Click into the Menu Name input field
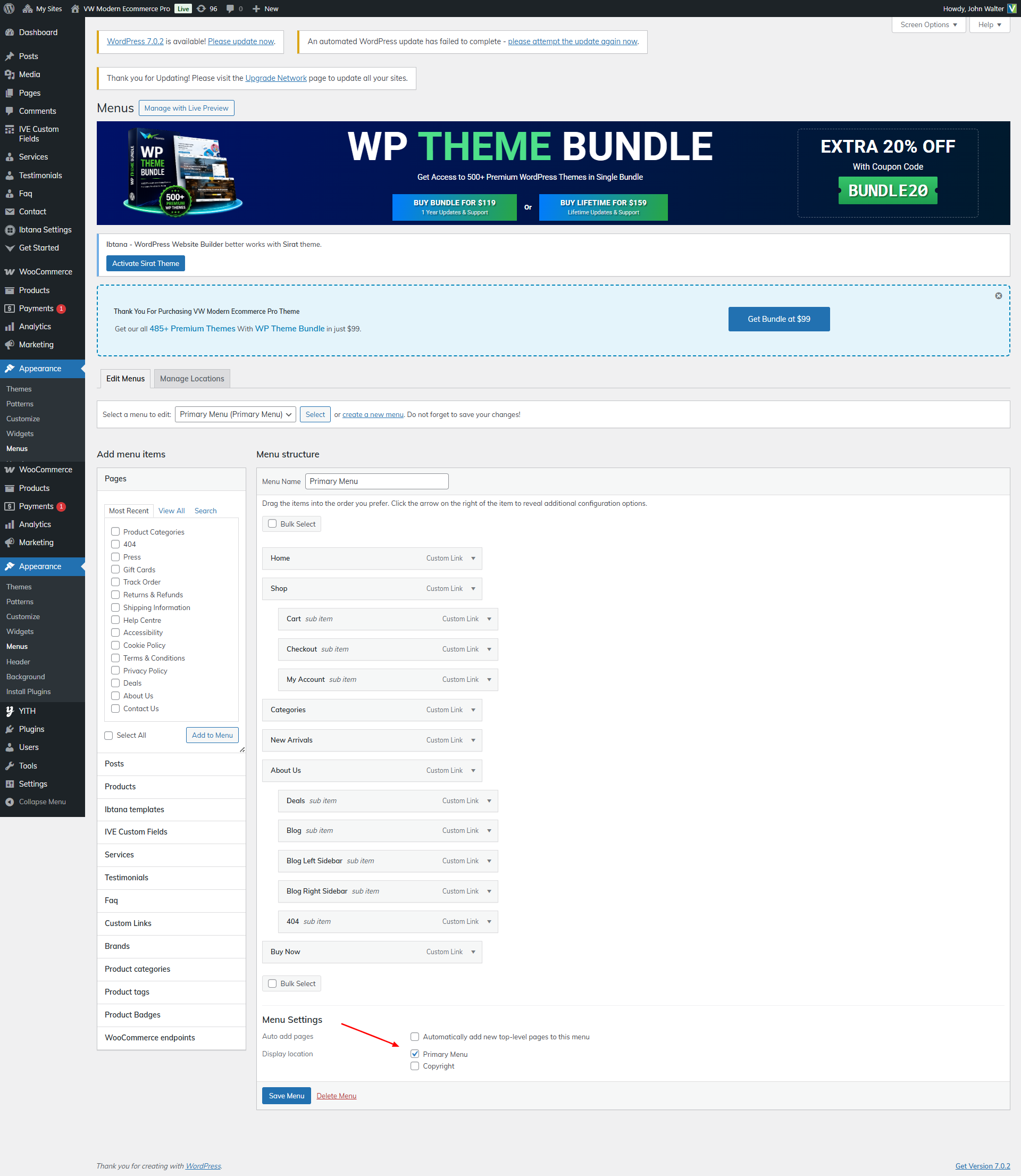1021x1176 pixels. pyautogui.click(x=376, y=481)
